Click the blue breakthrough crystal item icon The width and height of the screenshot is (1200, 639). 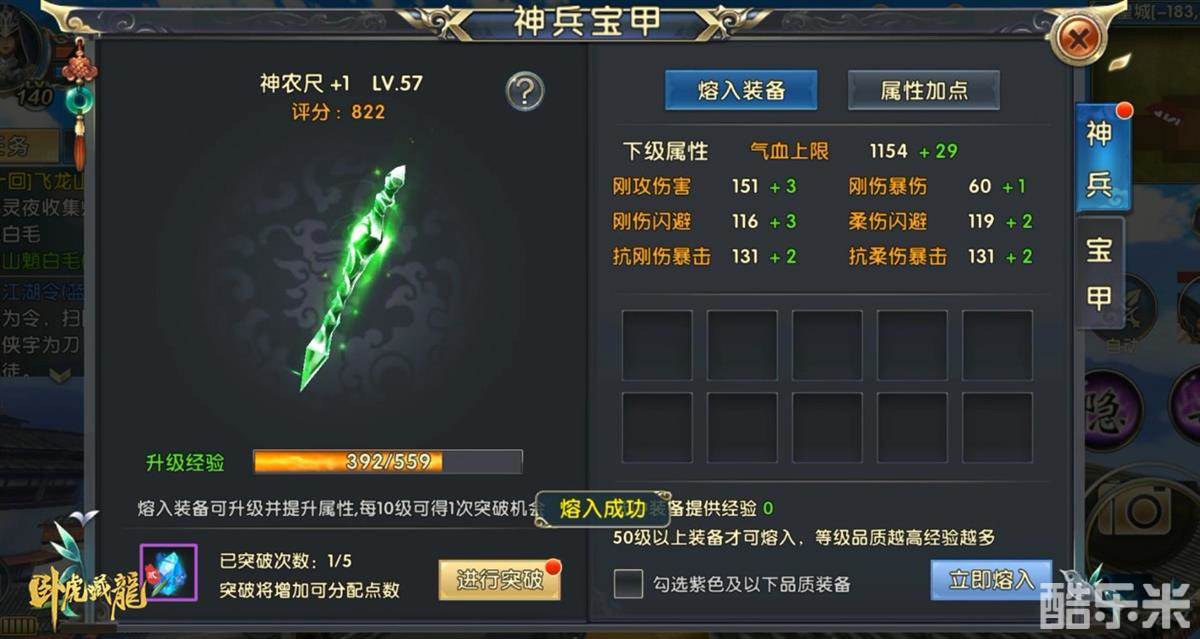tap(168, 573)
